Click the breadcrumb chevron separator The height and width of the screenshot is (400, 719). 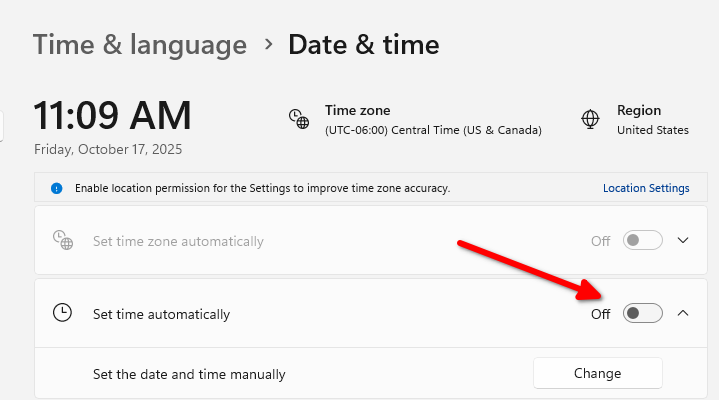pos(268,44)
